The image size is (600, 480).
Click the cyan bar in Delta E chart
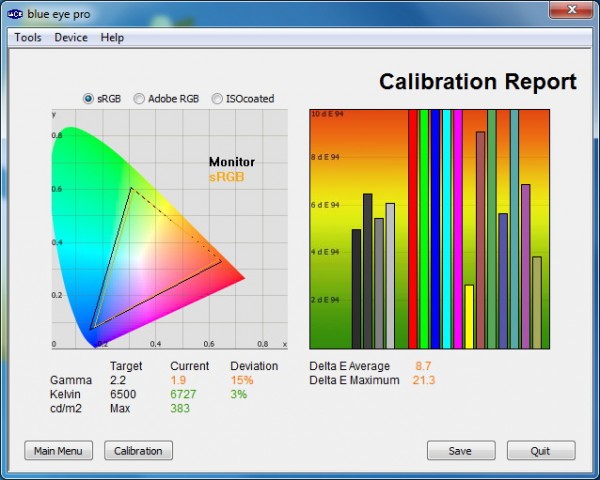point(447,229)
